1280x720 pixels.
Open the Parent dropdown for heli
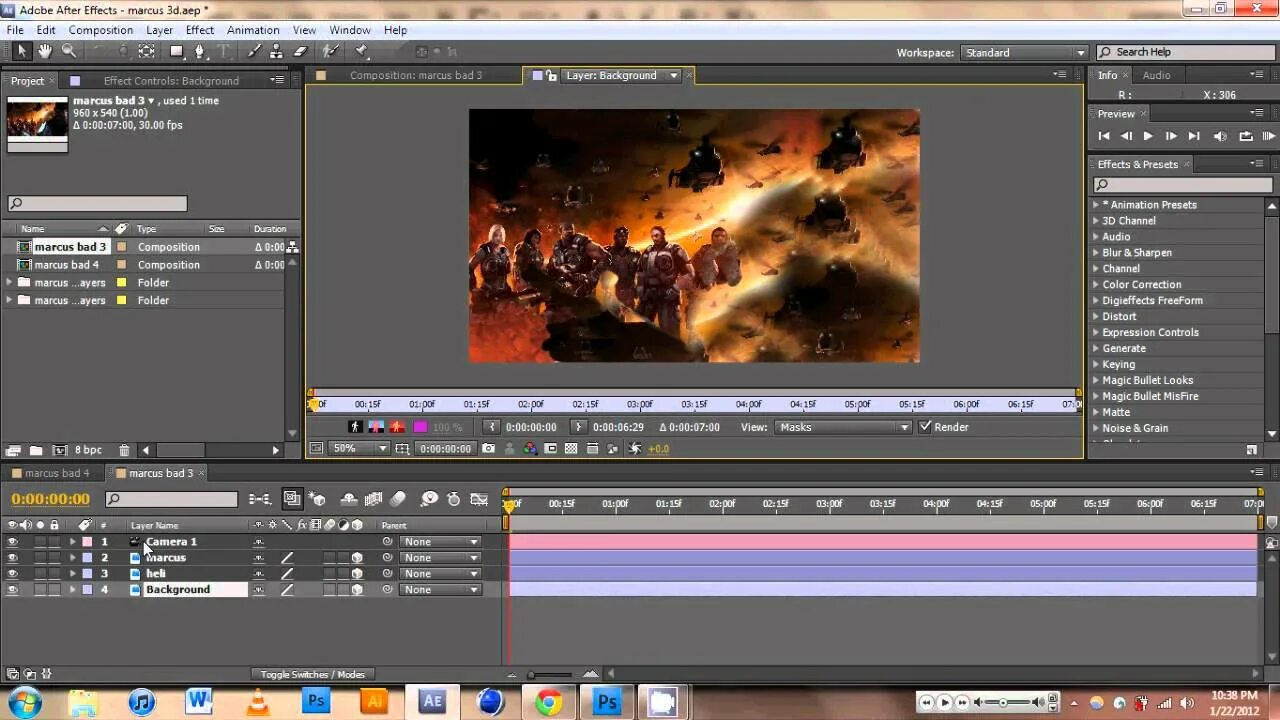(x=439, y=574)
